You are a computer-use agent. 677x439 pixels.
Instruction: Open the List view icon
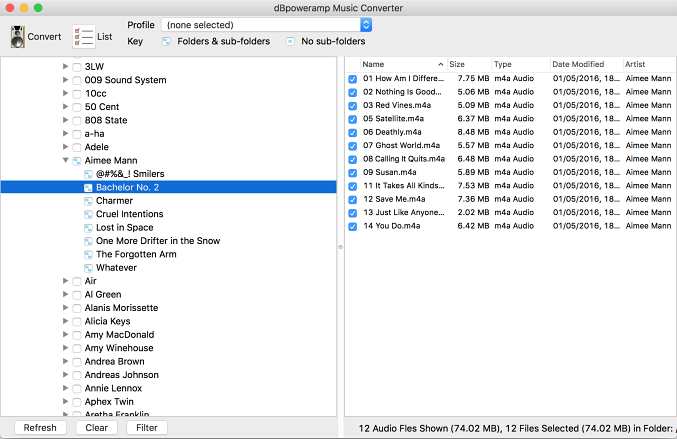click(x=83, y=37)
